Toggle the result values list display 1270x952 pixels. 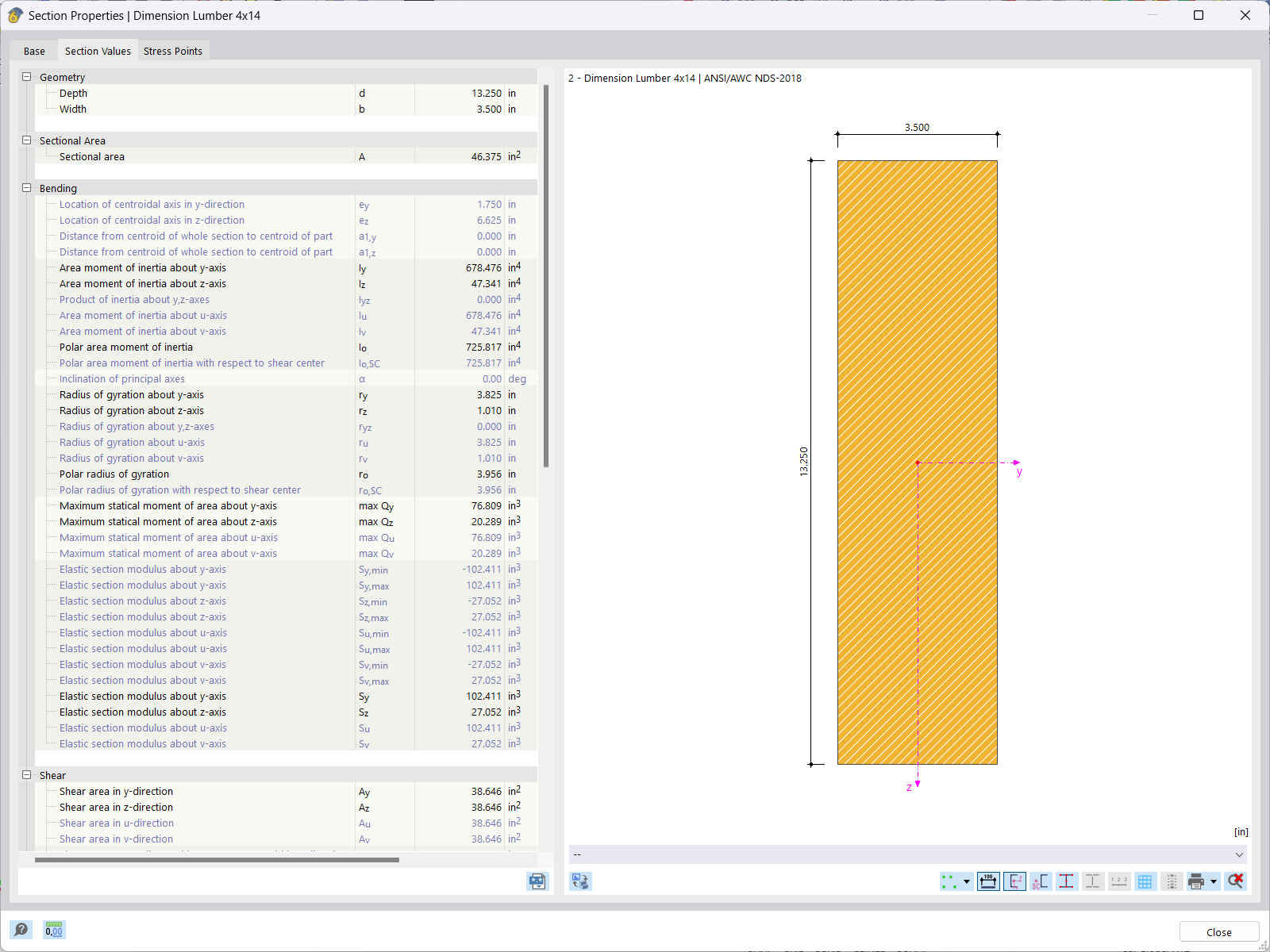tap(1172, 881)
